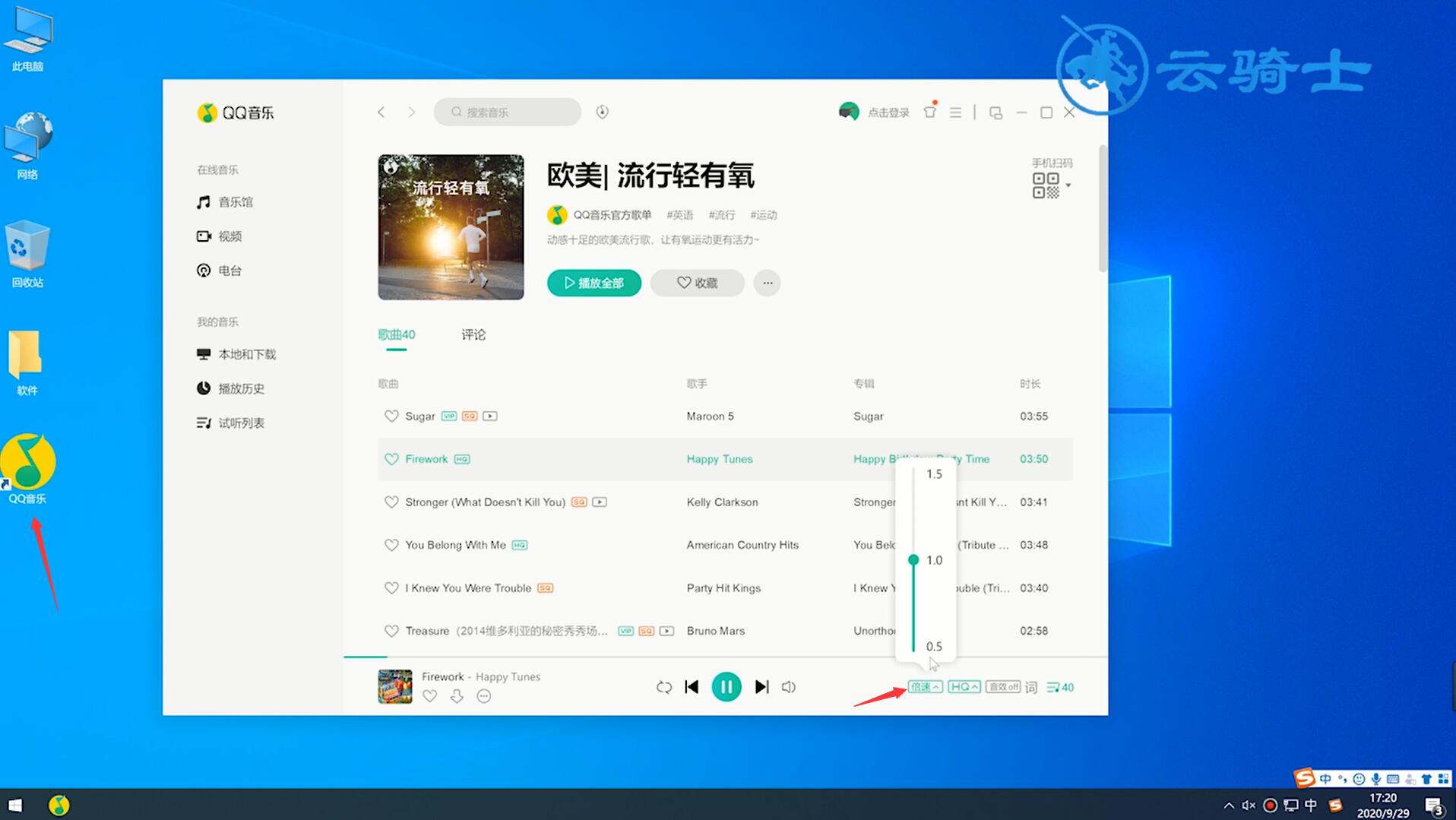Play the MV icon for Sugar
The image size is (1456, 820).
pos(490,416)
